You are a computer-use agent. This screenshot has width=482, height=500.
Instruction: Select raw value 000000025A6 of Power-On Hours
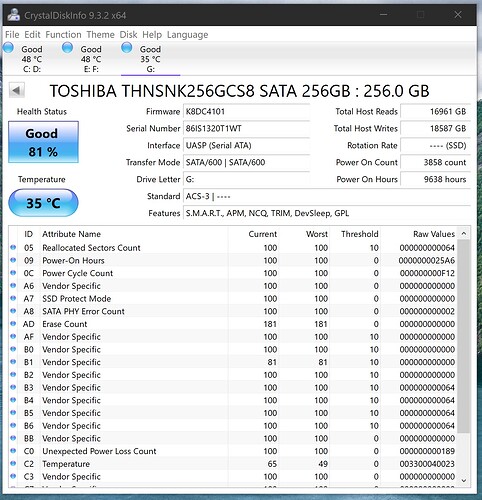pos(427,260)
